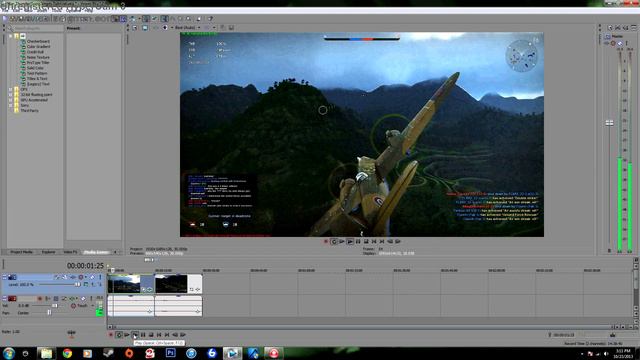This screenshot has width=640, height=360.
Task: Stop playback under the video preview window
Action: (366, 242)
